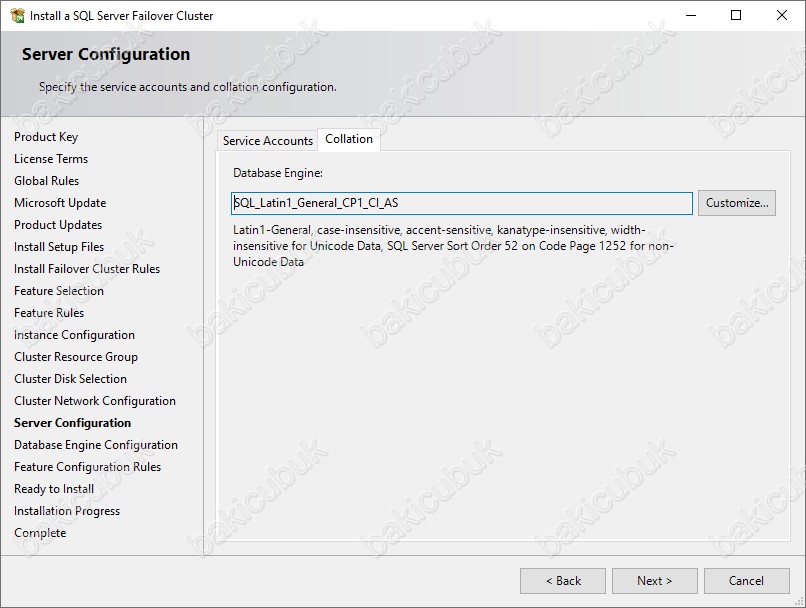
Task: Select Feature Configuration Rules step
Action: tap(87, 467)
